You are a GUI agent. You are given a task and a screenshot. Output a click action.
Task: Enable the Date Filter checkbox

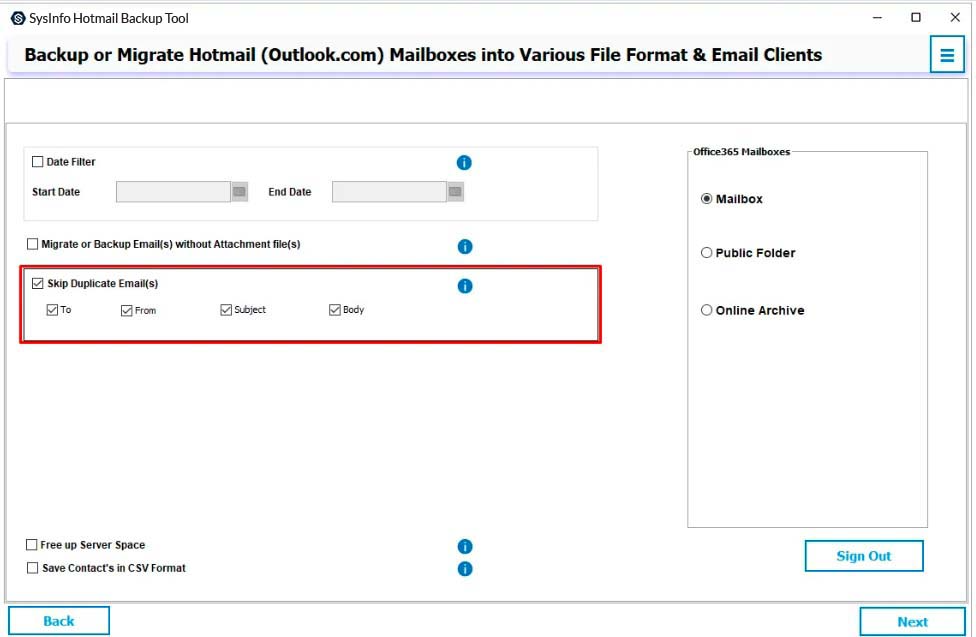tap(37, 162)
